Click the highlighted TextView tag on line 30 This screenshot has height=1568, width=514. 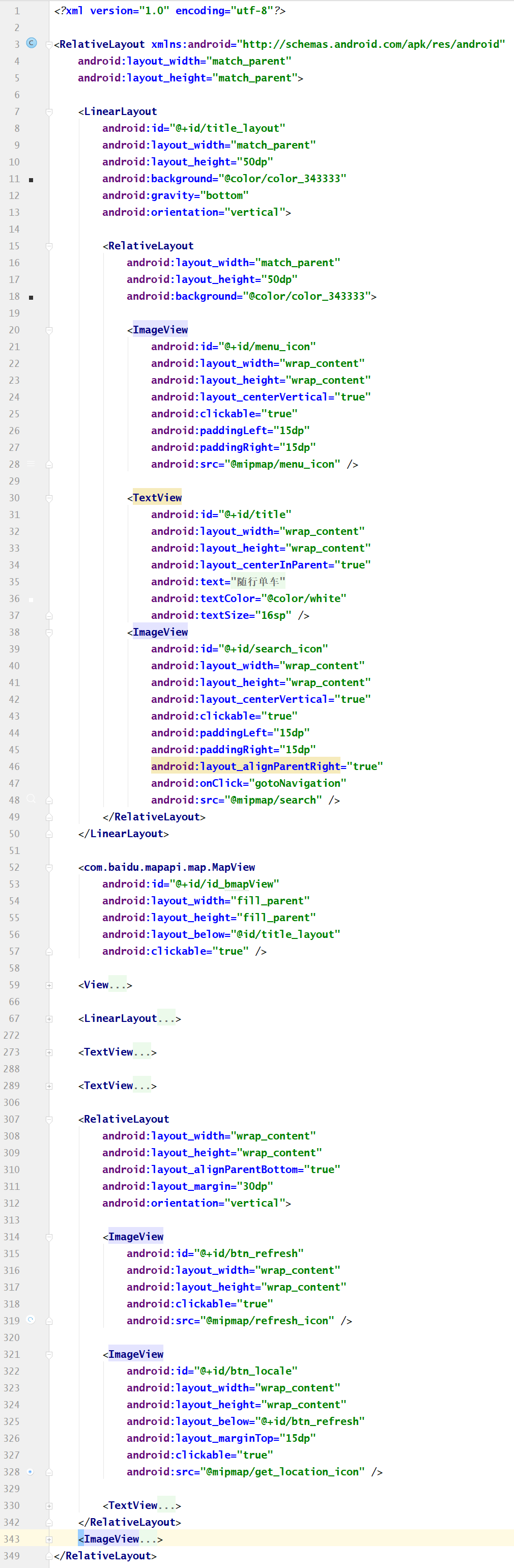157,497
